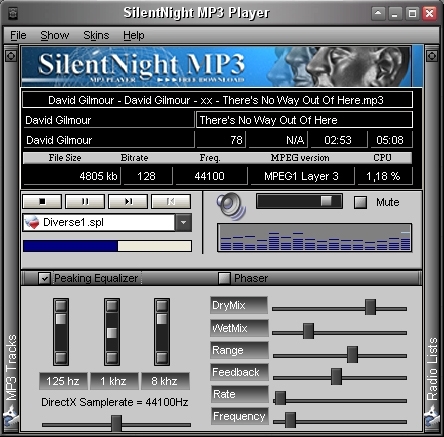This screenshot has height=437, width=444.
Task: Click the DirectX Samplerate slider handle
Action: (116, 424)
